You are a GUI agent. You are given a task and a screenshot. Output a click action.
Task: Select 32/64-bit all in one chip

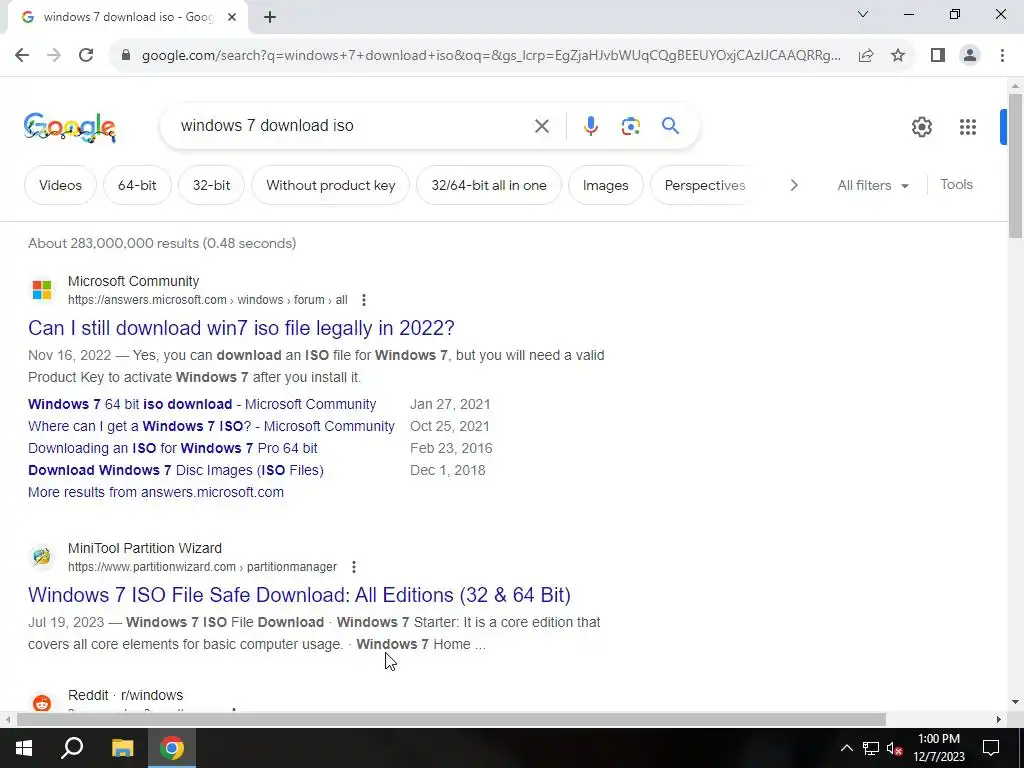point(488,185)
